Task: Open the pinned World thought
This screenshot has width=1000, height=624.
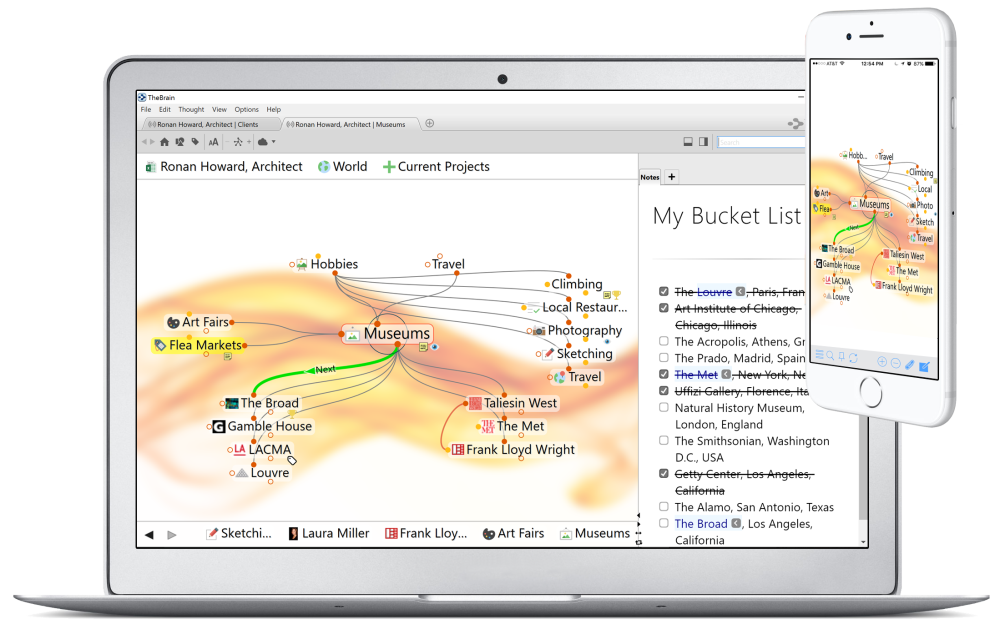Action: (x=342, y=167)
